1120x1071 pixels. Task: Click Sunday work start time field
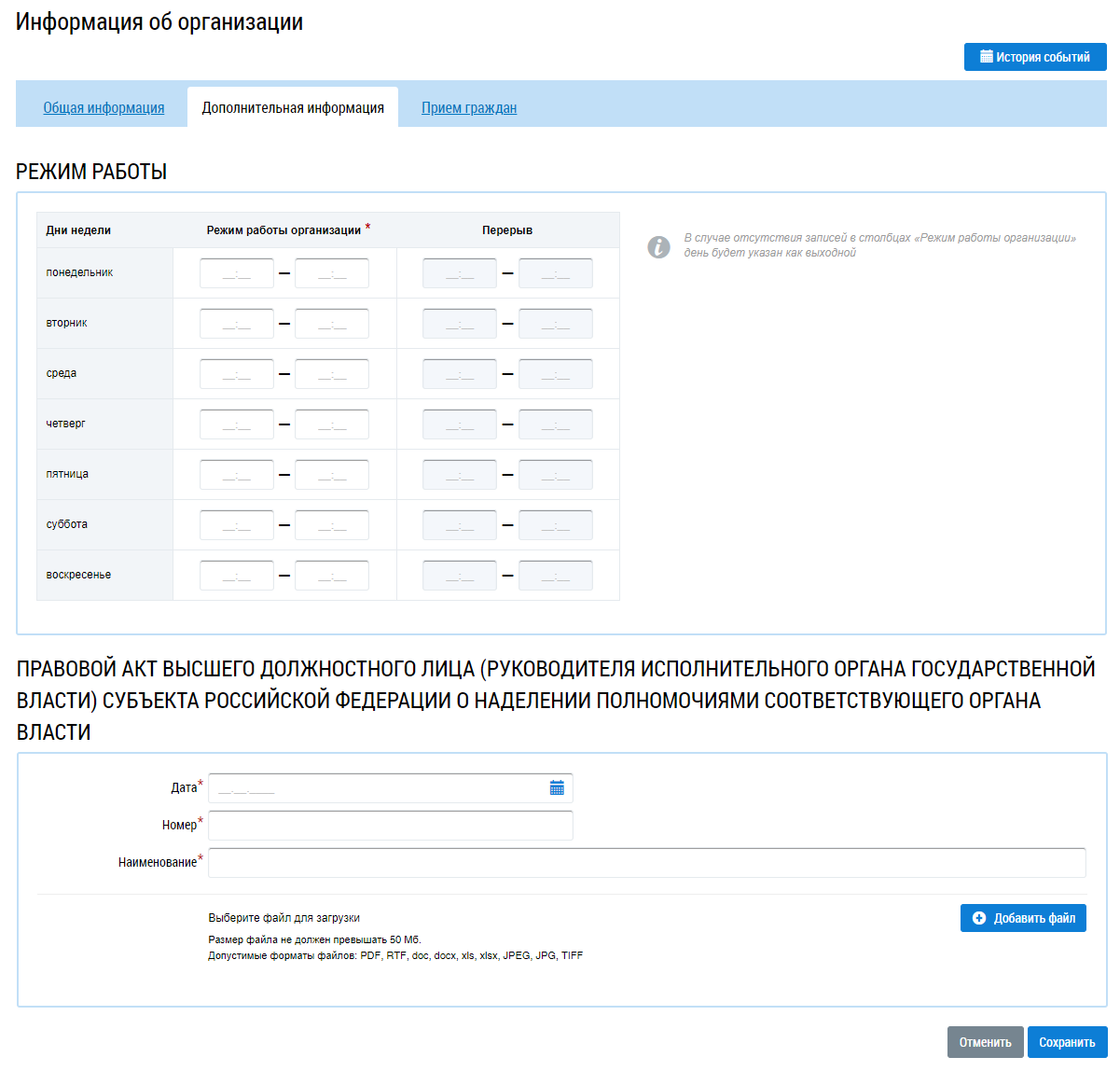click(x=237, y=576)
